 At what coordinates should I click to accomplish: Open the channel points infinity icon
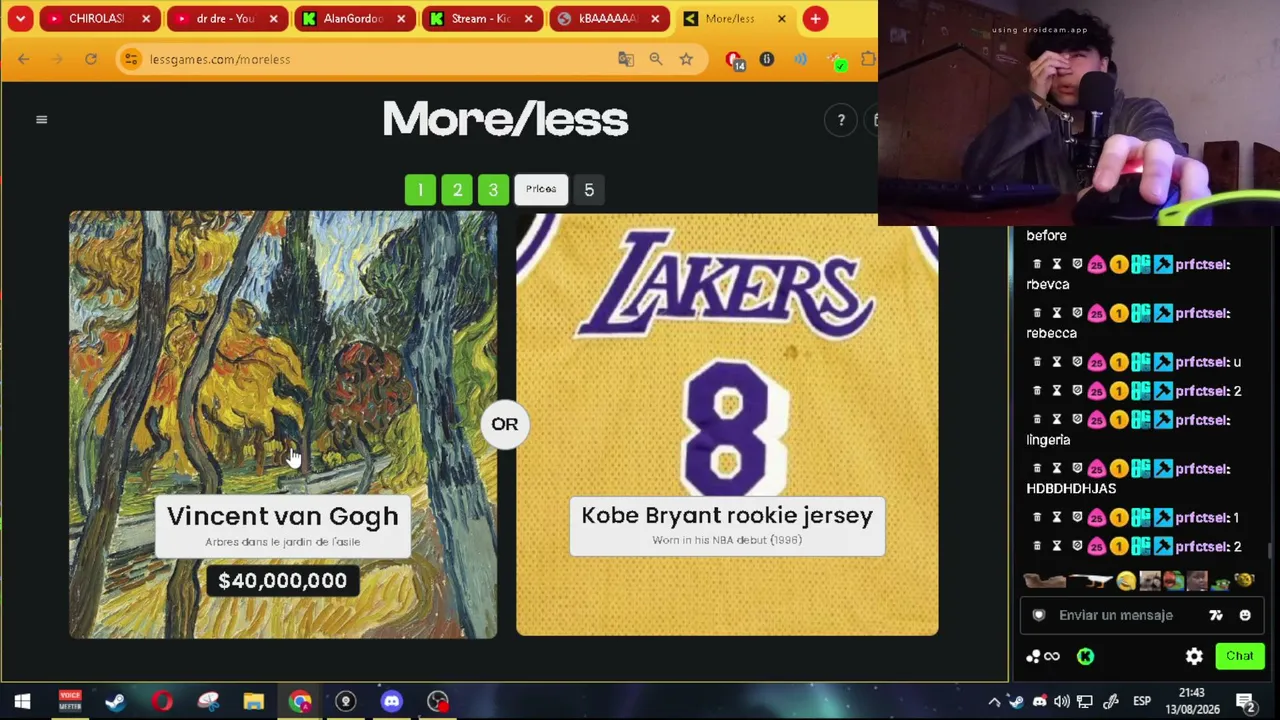(1042, 656)
